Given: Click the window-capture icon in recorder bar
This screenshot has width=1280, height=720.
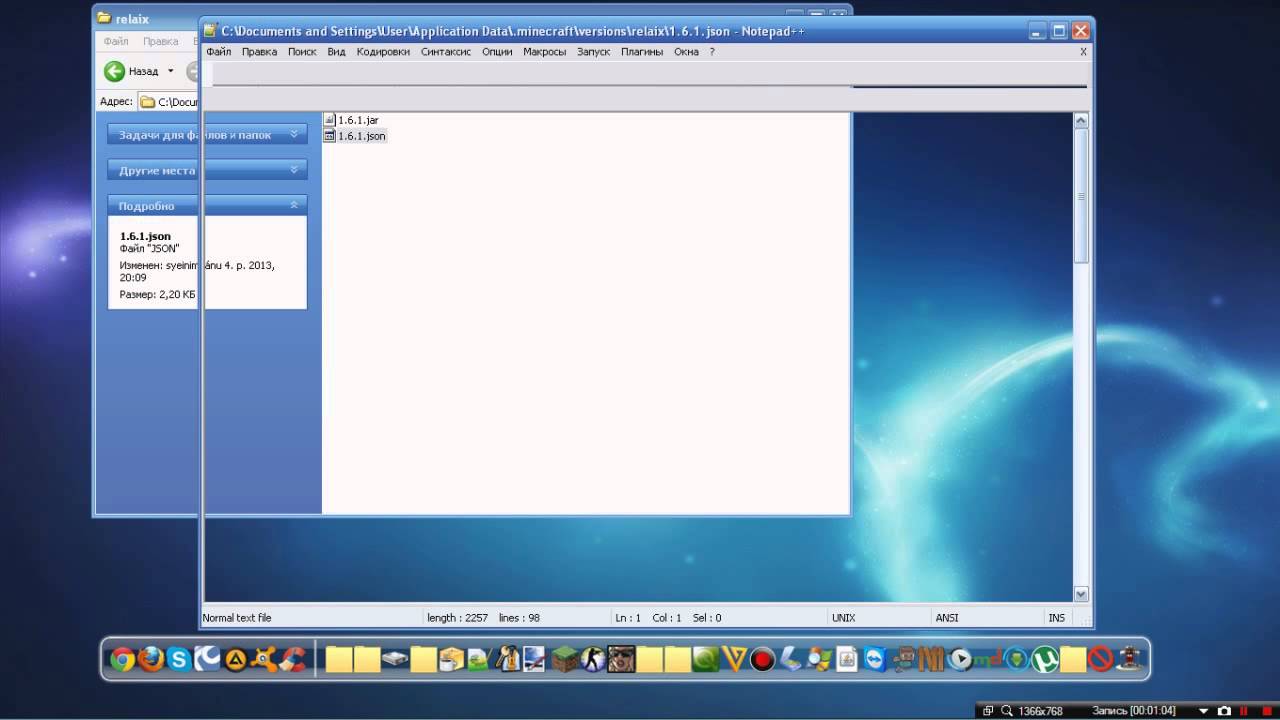Looking at the screenshot, I should click(x=988, y=711).
